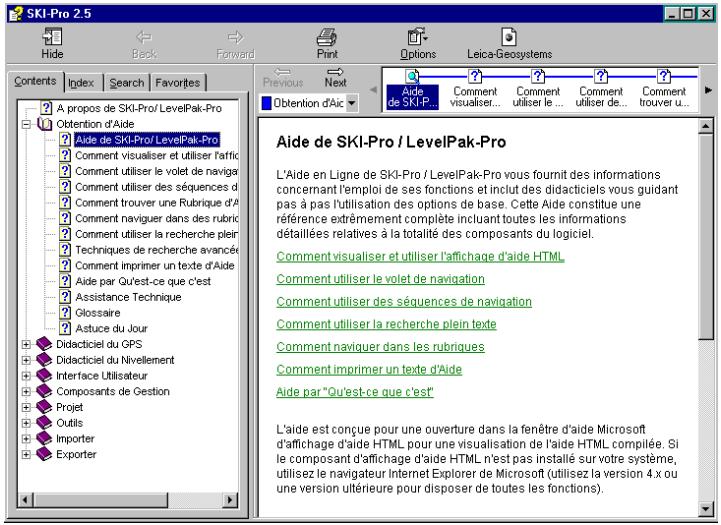Open the Options toolbar icon
The image size is (721, 525).
click(x=418, y=37)
